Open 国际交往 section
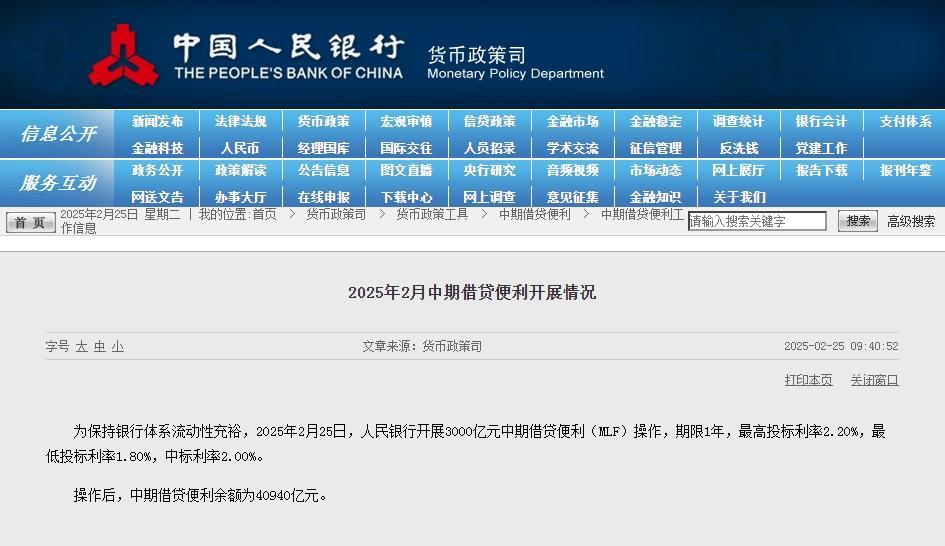 406,148
